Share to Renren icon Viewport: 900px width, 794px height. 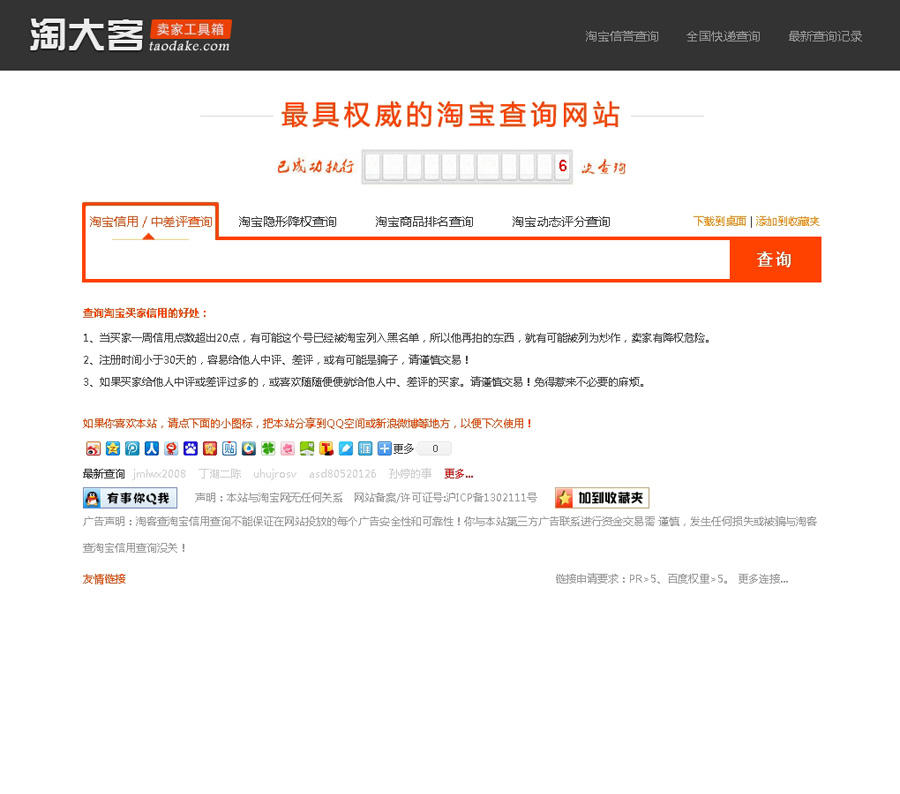point(152,448)
